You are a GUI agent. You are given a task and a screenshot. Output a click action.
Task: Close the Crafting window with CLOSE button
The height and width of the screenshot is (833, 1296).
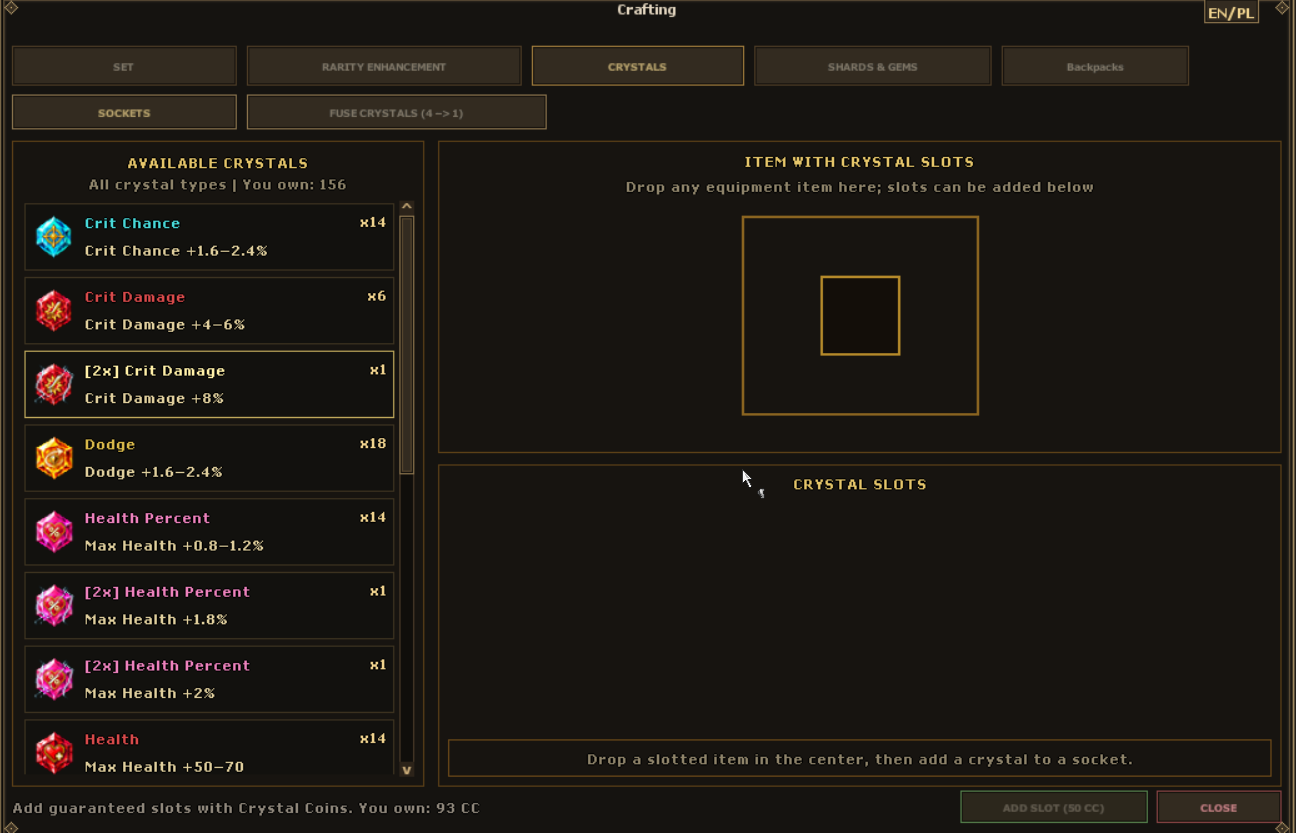click(x=1218, y=807)
